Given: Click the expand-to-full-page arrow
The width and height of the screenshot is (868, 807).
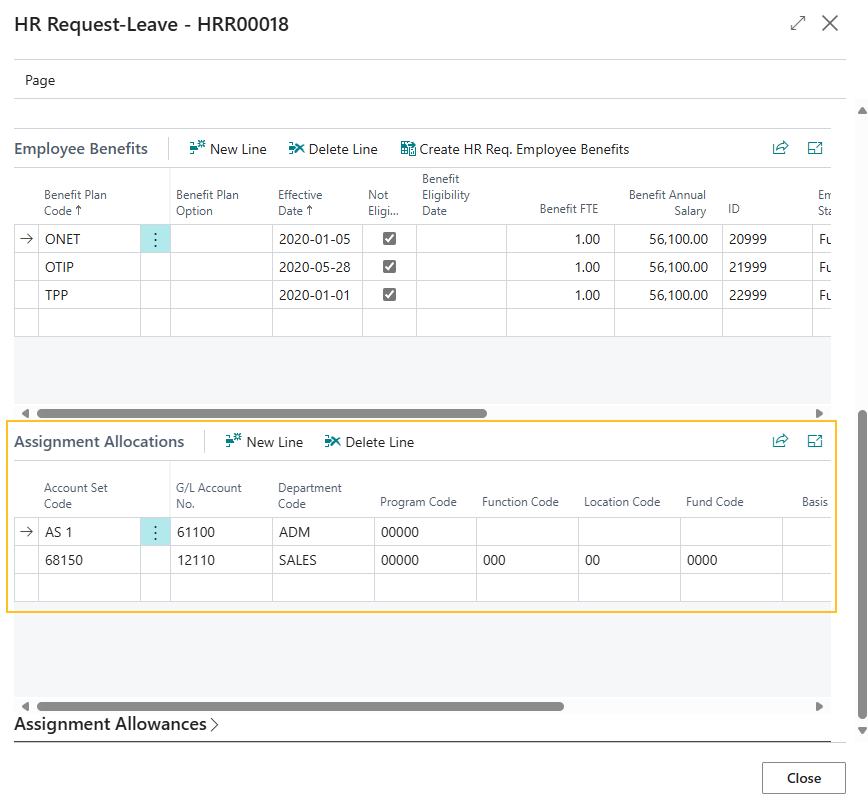Looking at the screenshot, I should point(797,23).
